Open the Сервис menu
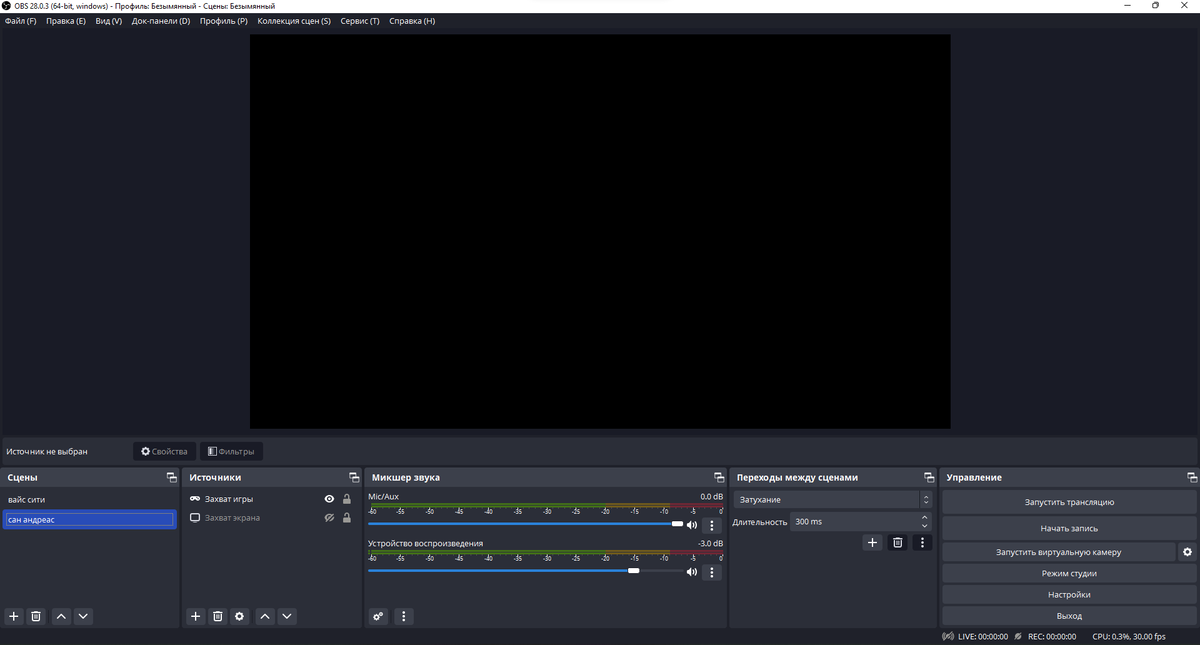This screenshot has height=645, width=1200. 360,21
